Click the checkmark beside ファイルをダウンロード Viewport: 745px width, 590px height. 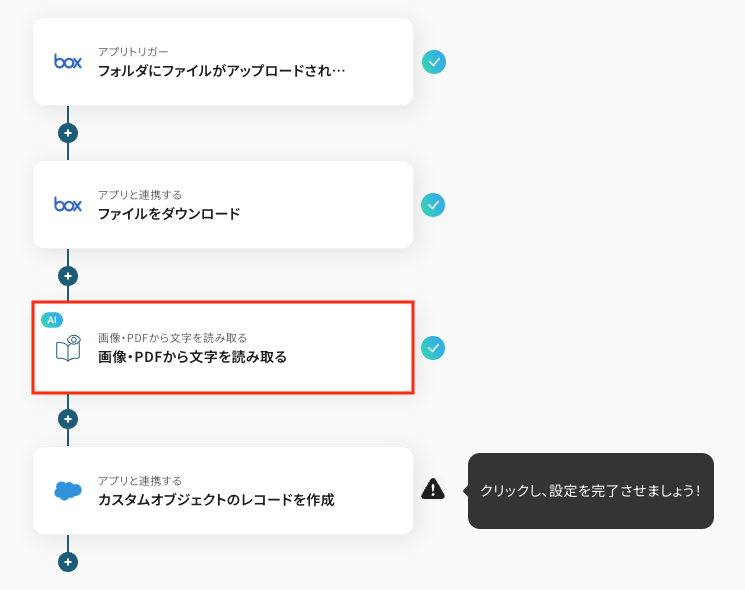(x=433, y=205)
